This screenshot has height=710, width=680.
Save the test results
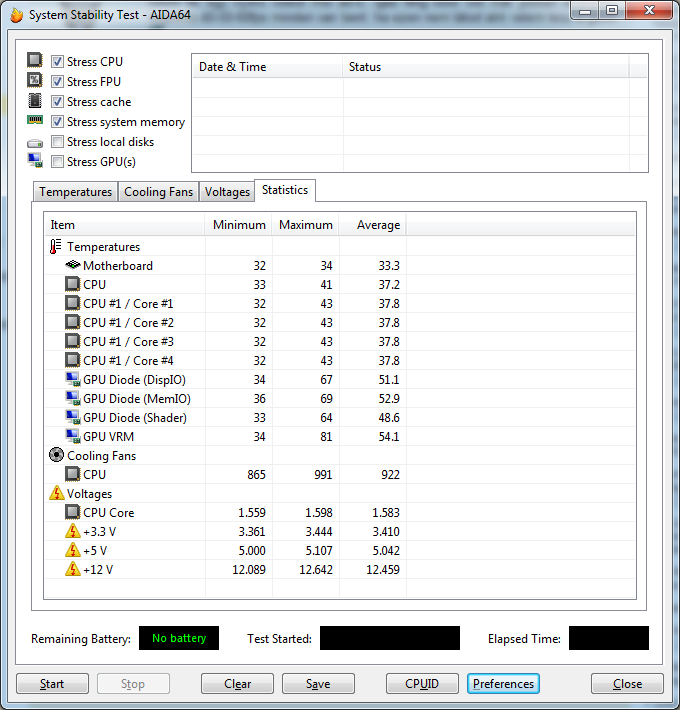click(318, 683)
